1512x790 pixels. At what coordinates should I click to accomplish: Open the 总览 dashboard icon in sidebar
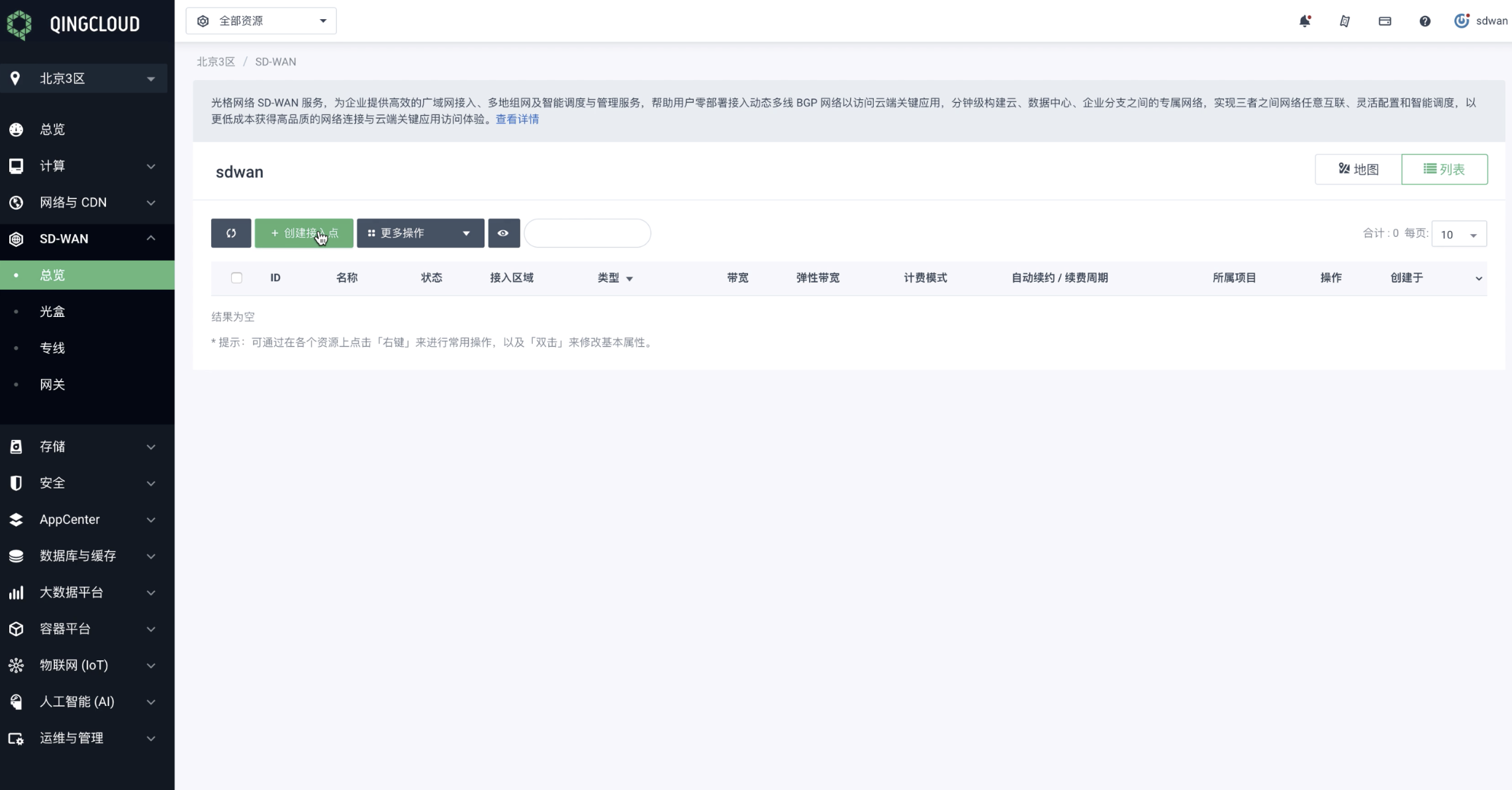coord(16,130)
